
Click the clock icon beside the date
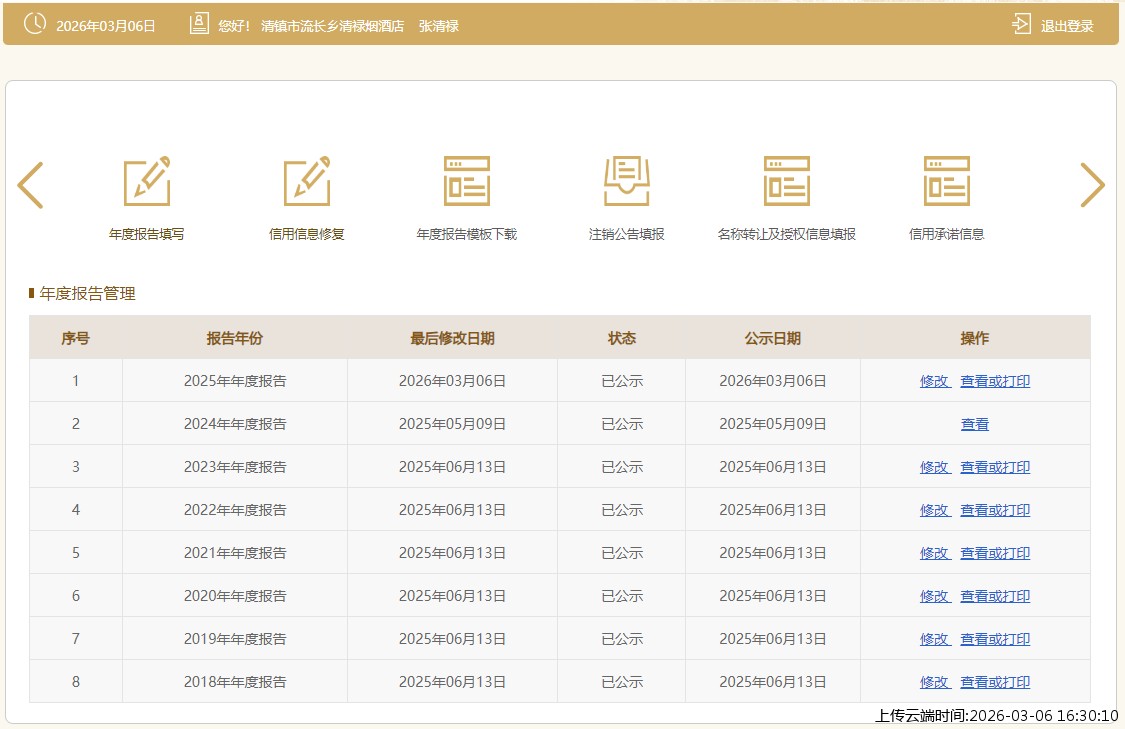click(x=35, y=24)
